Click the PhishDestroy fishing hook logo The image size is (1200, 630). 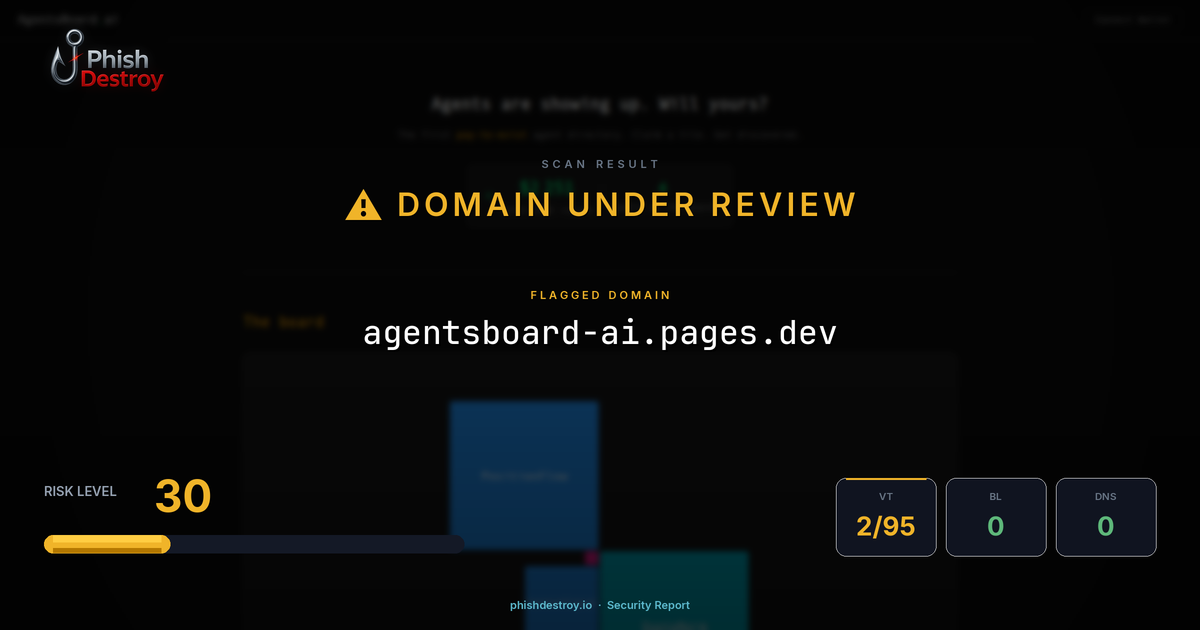pos(66,58)
